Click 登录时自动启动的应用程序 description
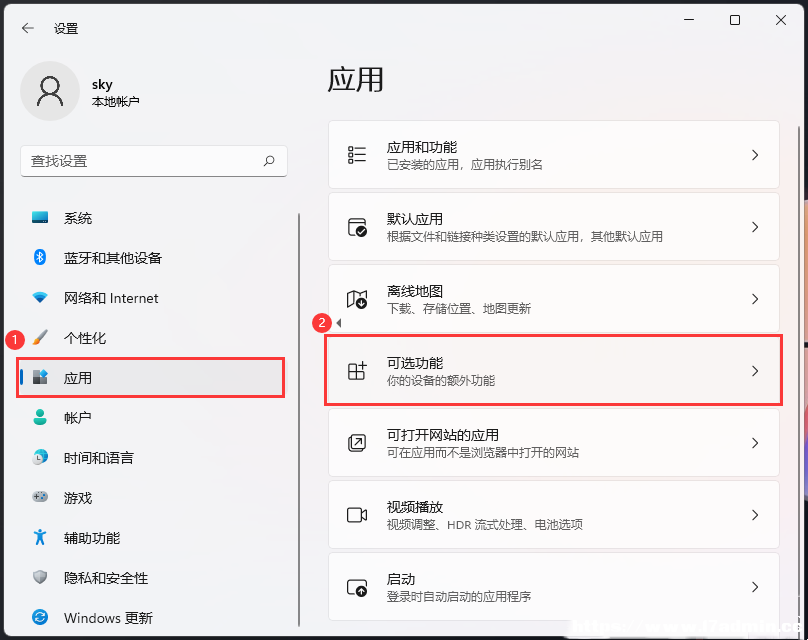The image size is (808, 640). click(x=459, y=597)
